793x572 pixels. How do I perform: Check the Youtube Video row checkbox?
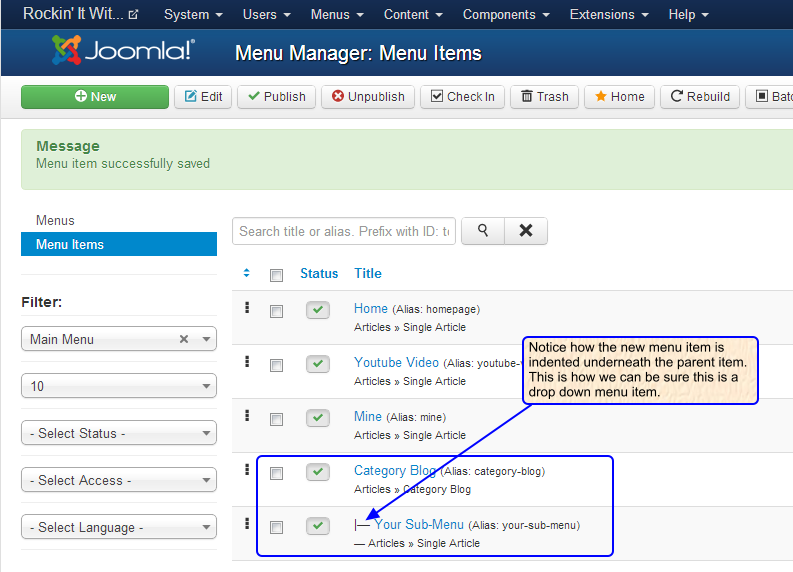click(276, 365)
